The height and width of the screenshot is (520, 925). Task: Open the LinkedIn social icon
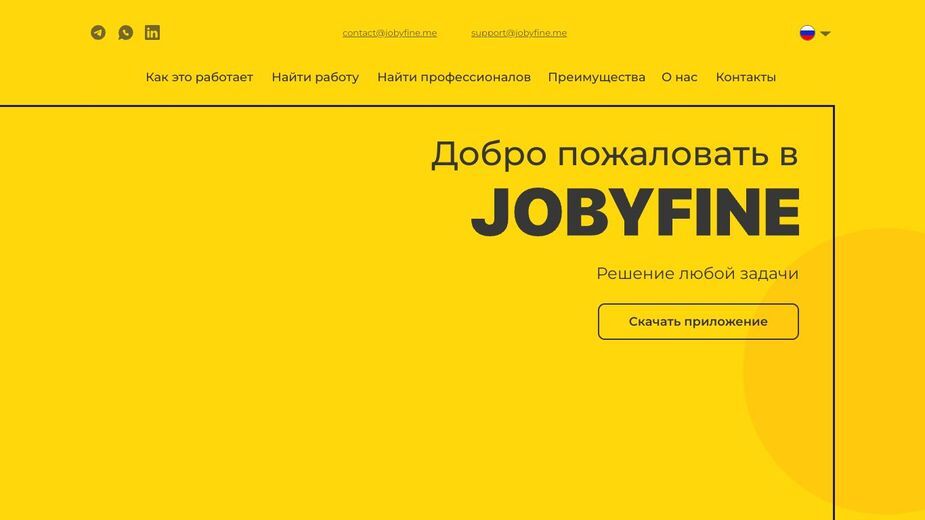coord(152,32)
